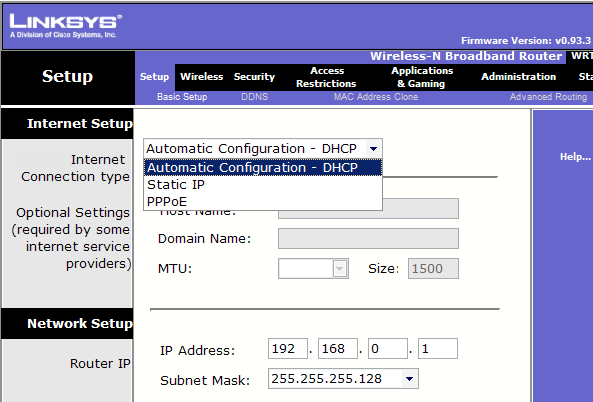Click the large Setup page heading
The image size is (593, 402).
click(67, 76)
